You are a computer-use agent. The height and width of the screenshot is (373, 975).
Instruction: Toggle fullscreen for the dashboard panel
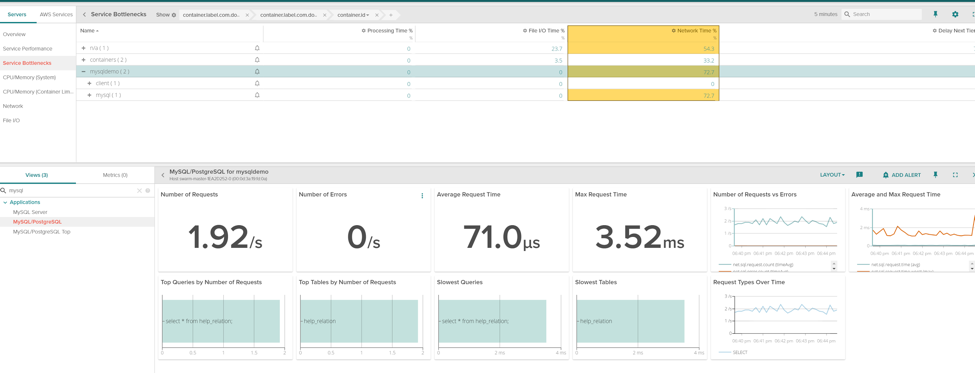955,175
